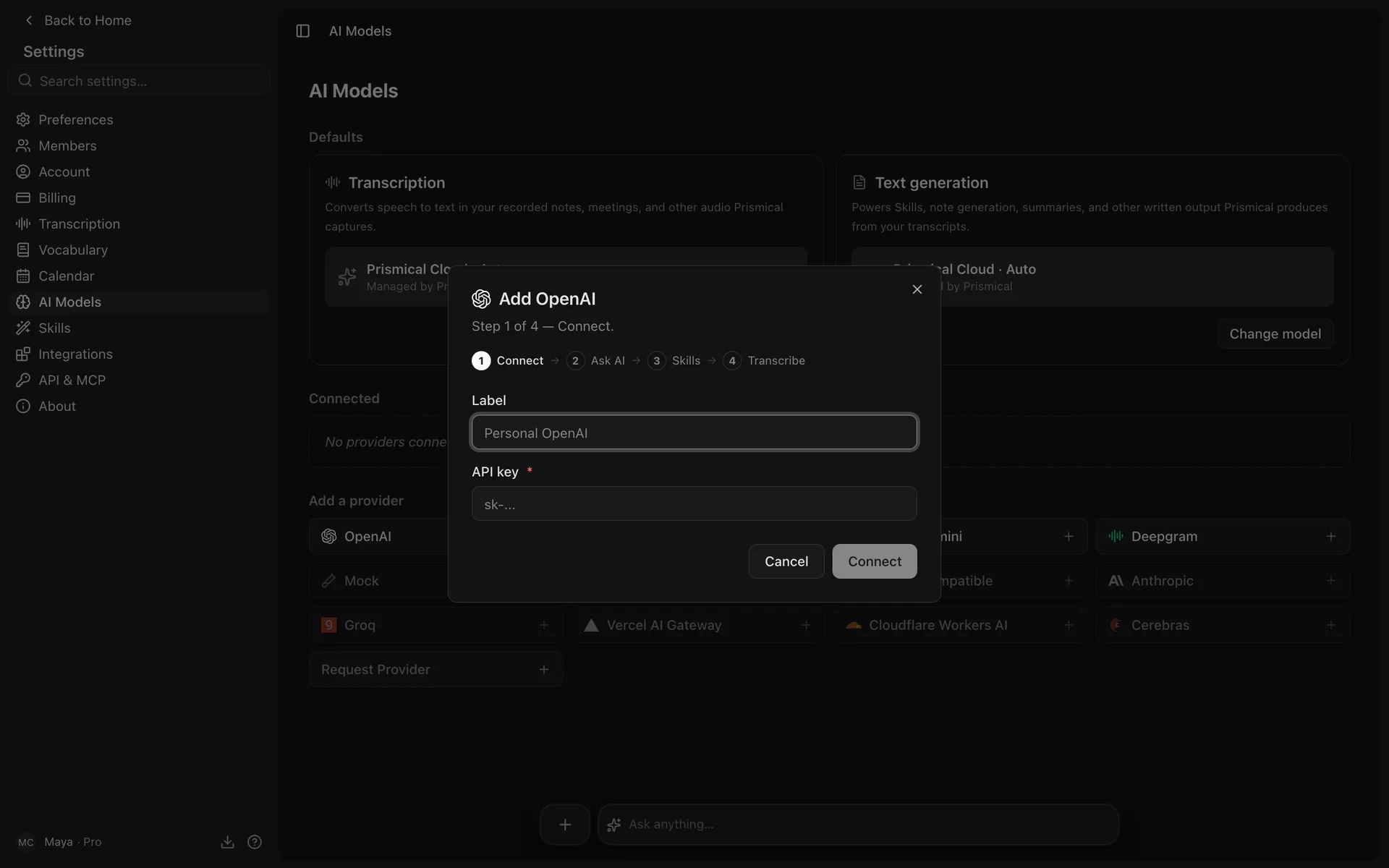Open Billing settings
This screenshot has height=868, width=1389.
pos(140,197)
